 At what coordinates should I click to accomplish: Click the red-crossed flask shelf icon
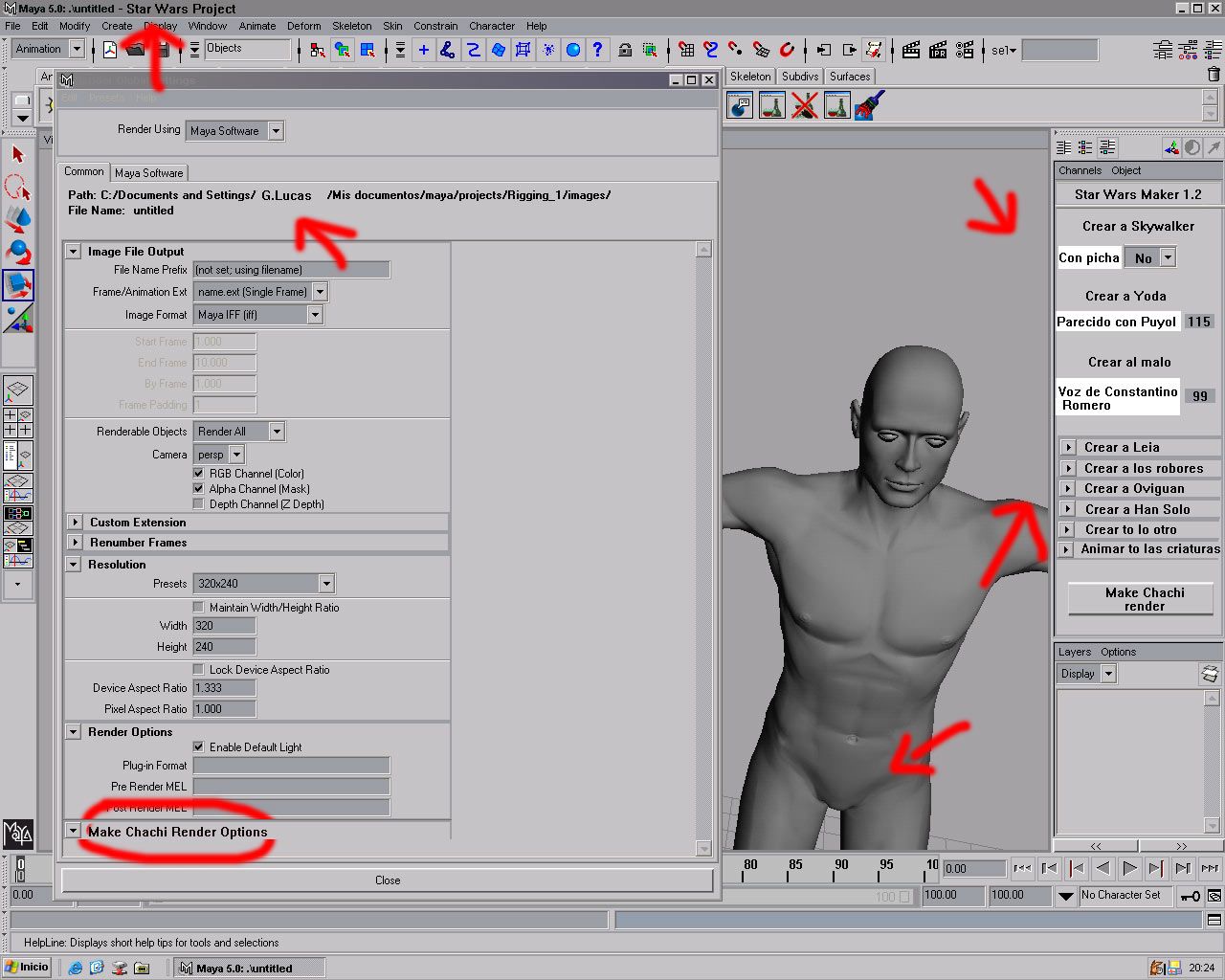coord(805,105)
